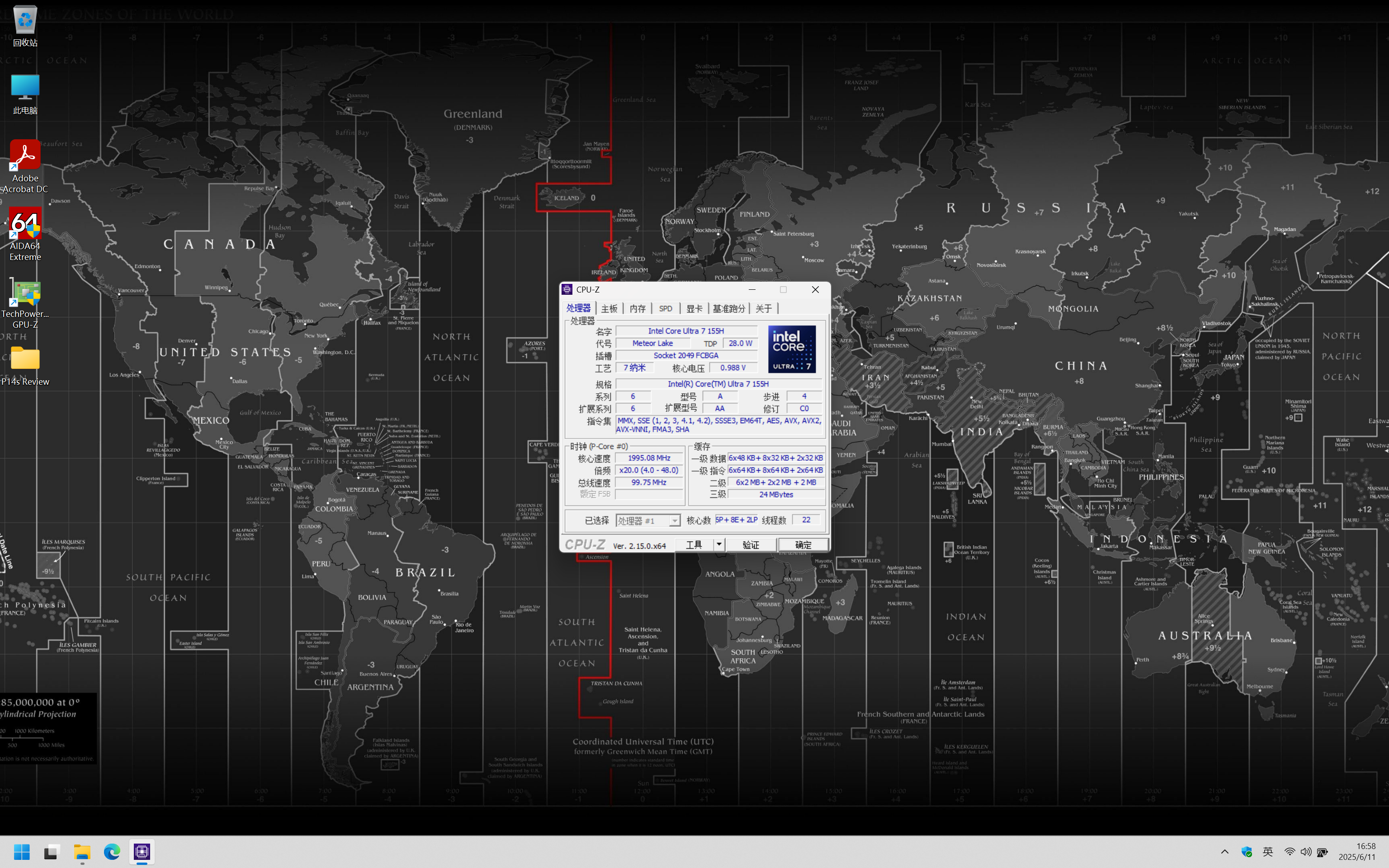Click the core speed 1995.08 MHz value

[649, 458]
